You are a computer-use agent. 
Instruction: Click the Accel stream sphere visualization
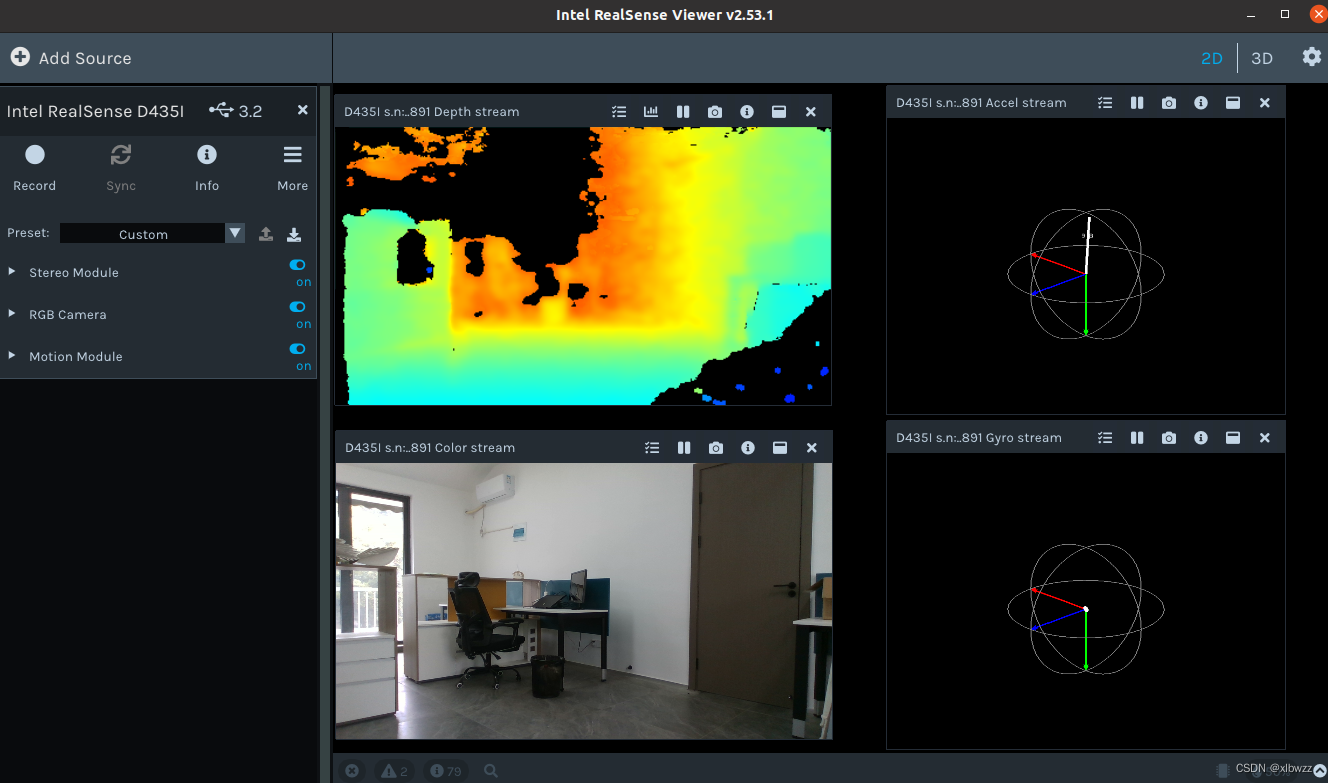pos(1086,273)
